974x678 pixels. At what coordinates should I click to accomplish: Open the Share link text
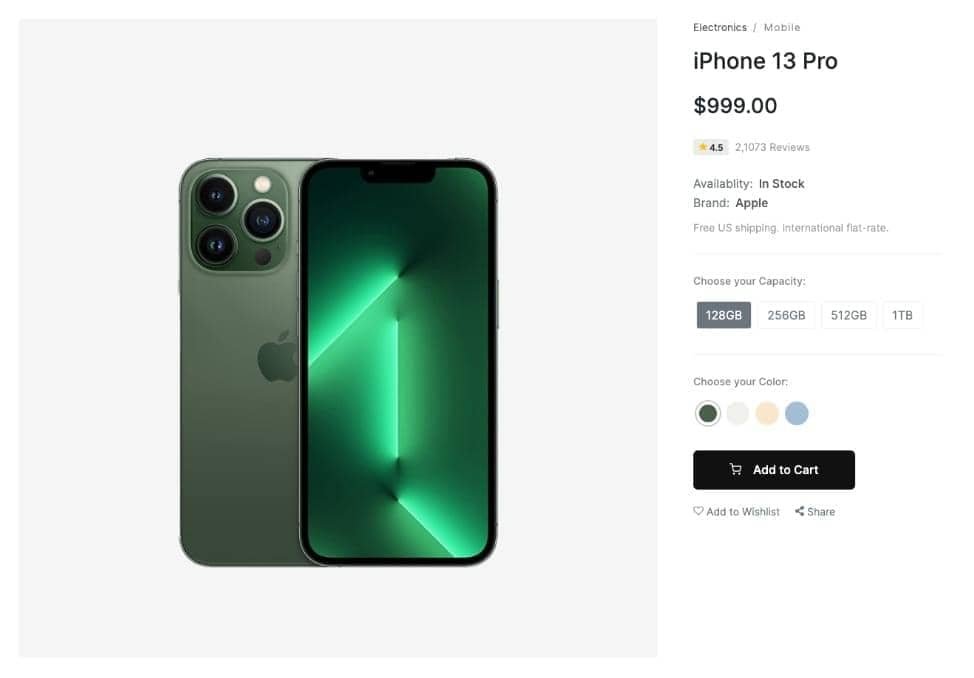pyautogui.click(x=821, y=512)
